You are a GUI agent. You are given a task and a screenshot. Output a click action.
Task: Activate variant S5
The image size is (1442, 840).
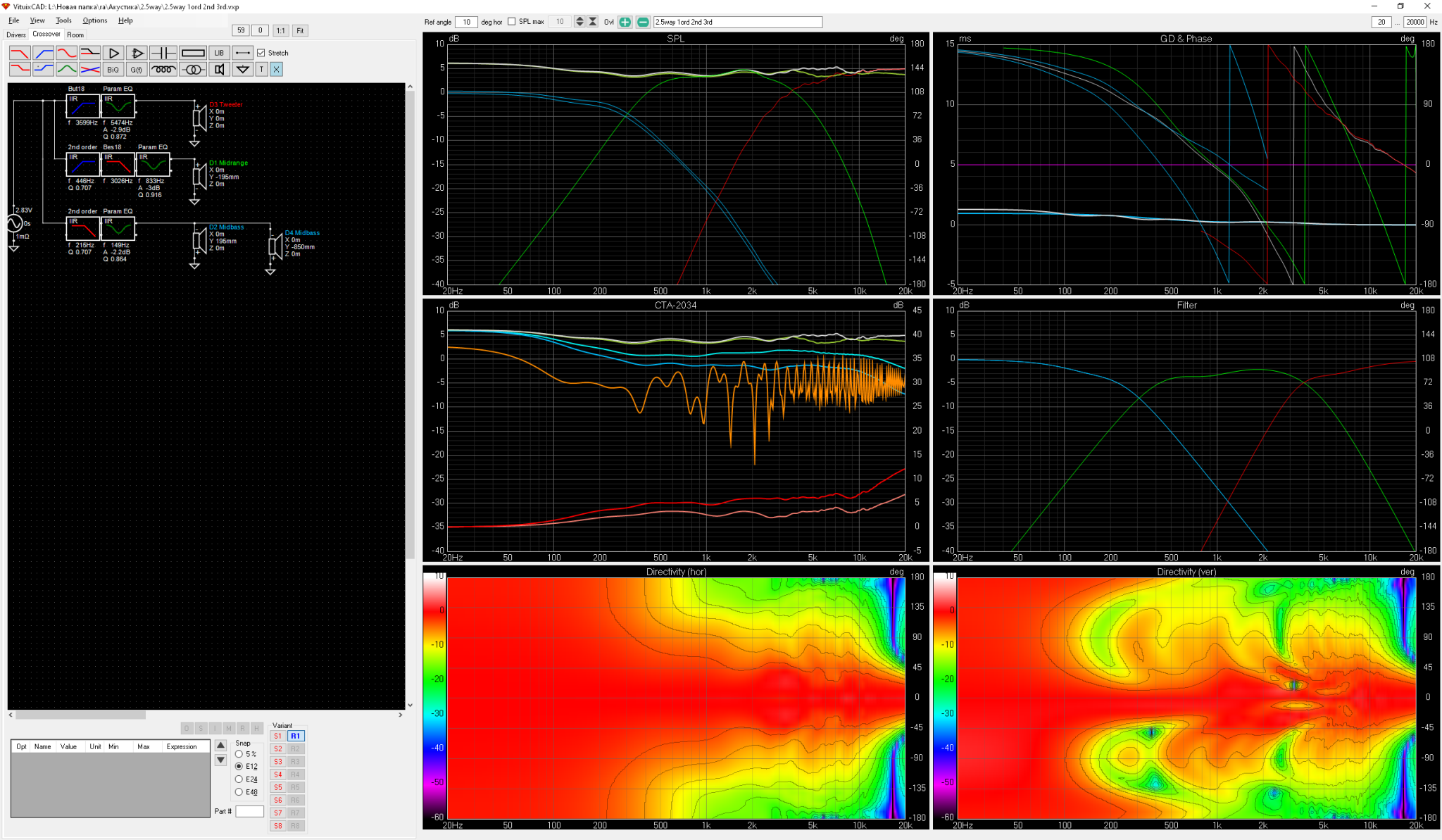coord(278,787)
